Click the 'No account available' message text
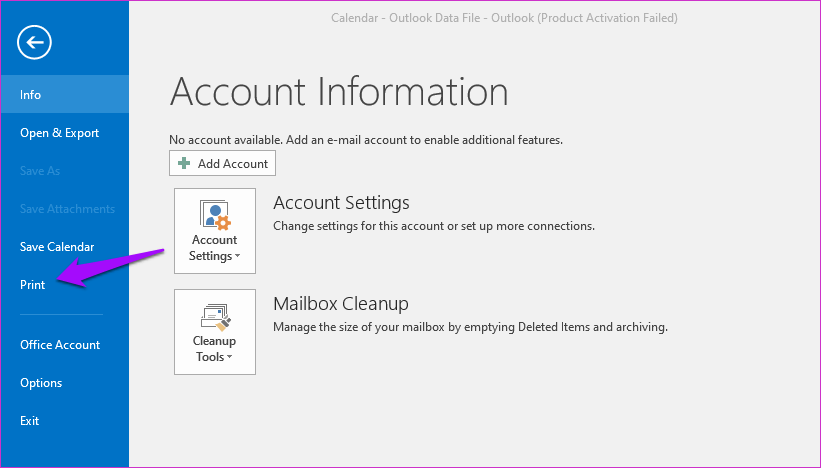The width and height of the screenshot is (821, 468). point(366,140)
